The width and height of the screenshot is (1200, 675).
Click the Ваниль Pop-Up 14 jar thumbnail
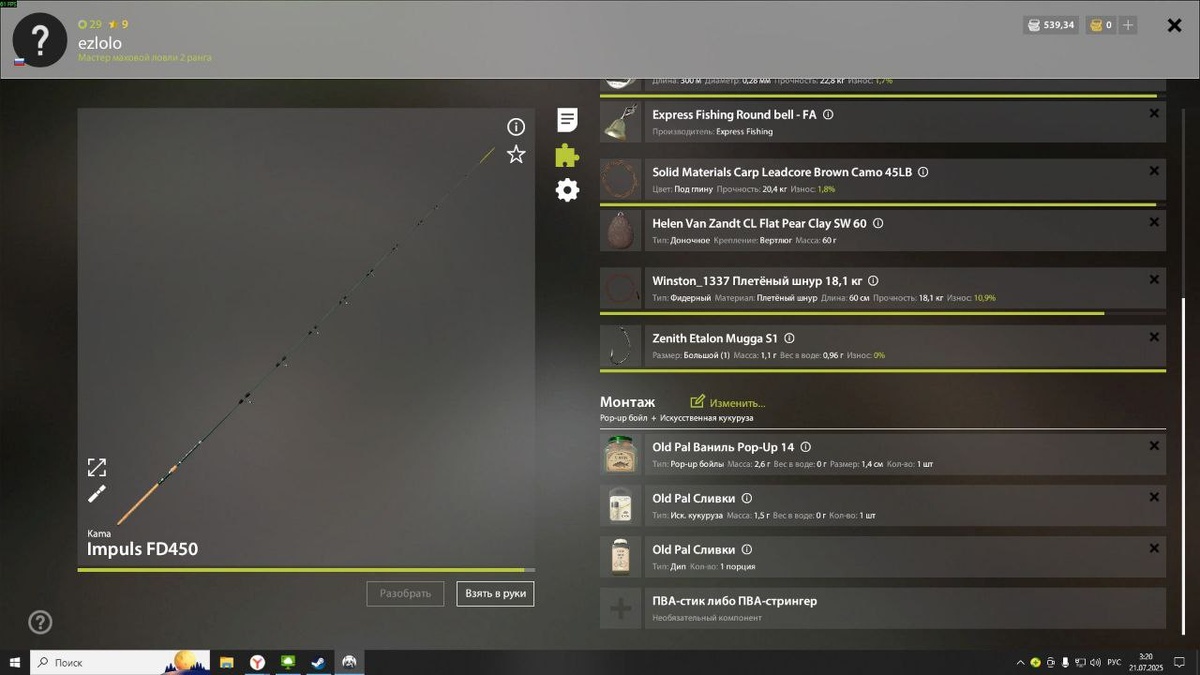(x=620, y=454)
